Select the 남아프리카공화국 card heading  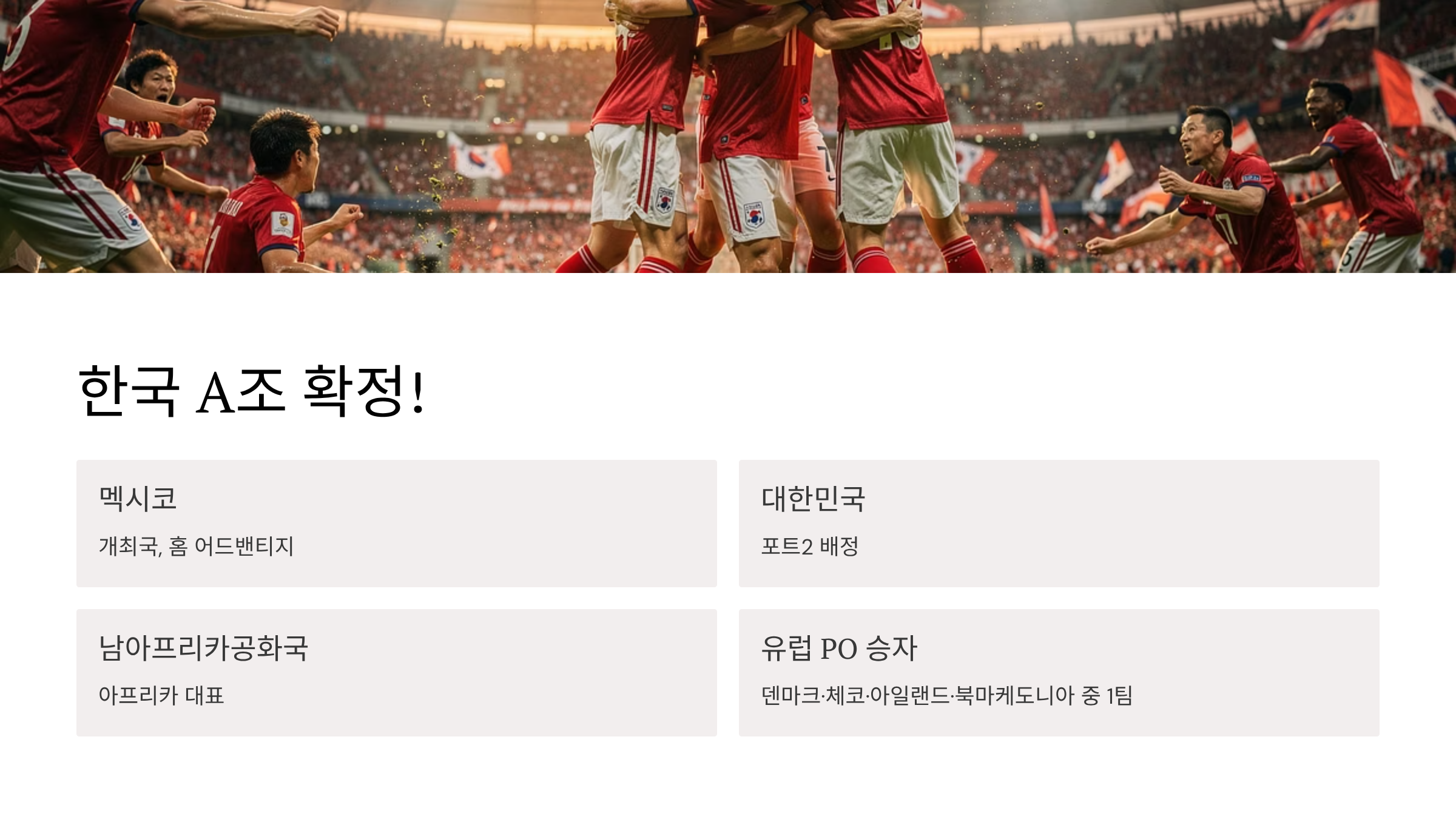203,647
